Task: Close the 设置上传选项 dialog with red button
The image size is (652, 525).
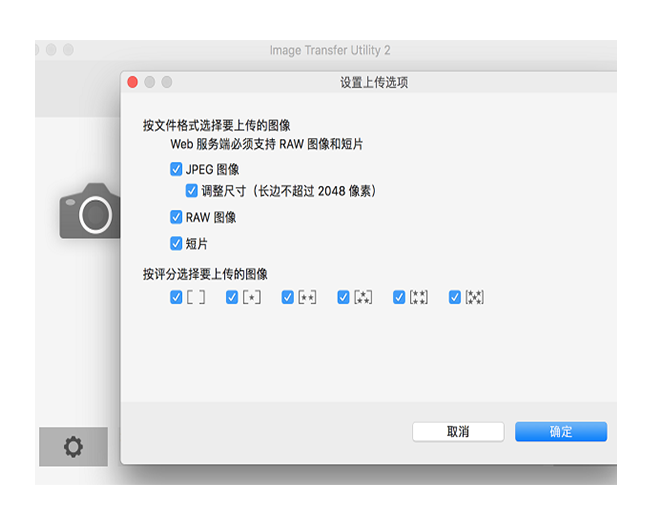Action: point(133,82)
